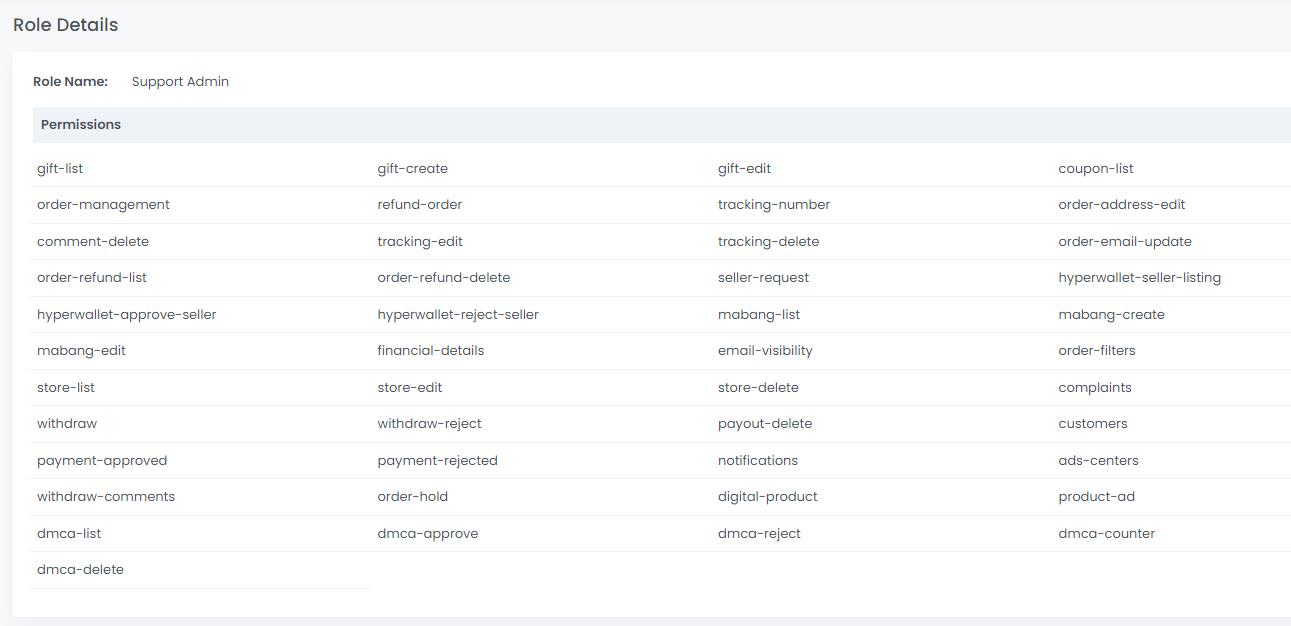Click the Role Name label
The height and width of the screenshot is (626, 1291).
[70, 82]
